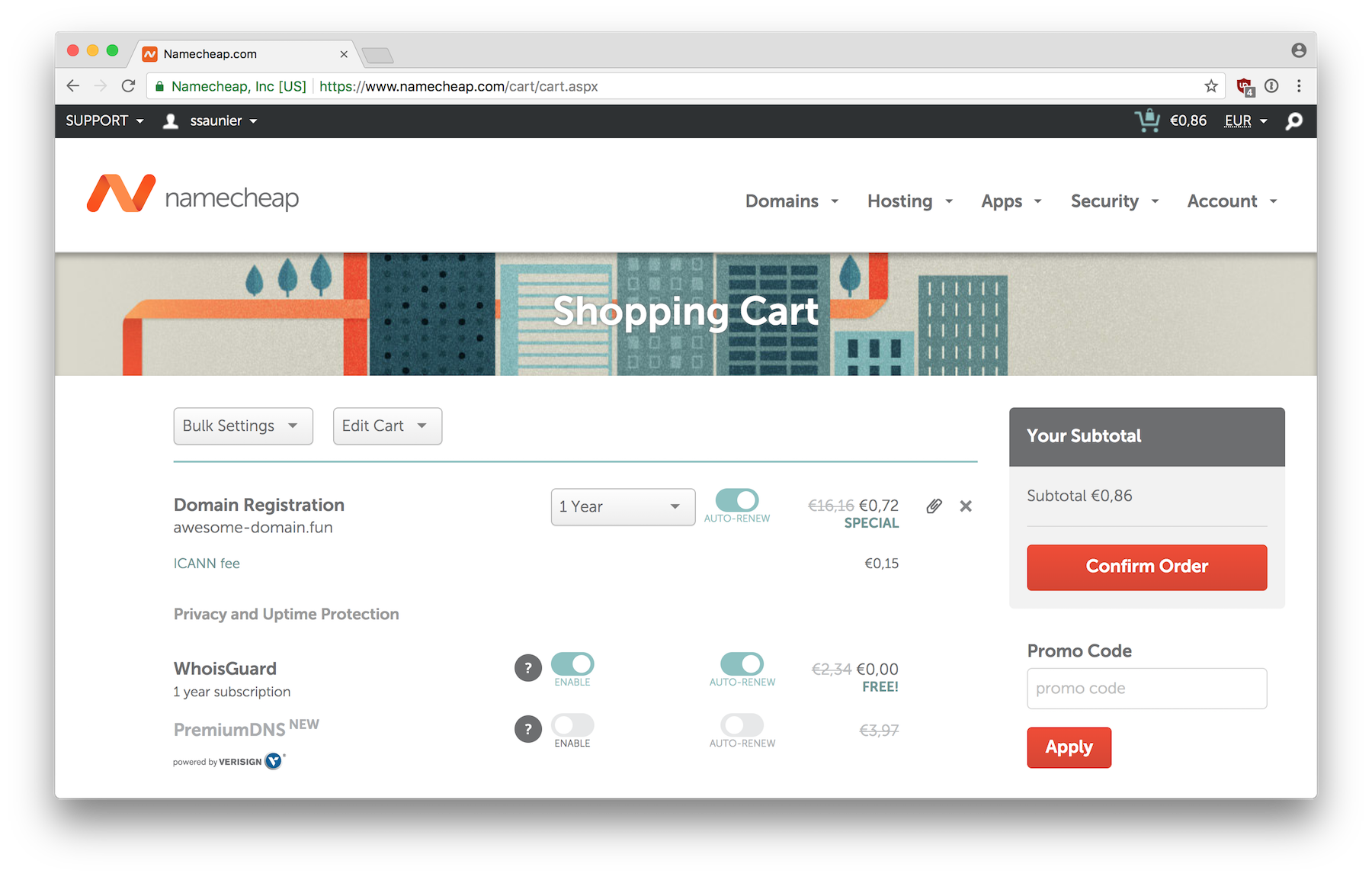
Task: Click the browser back arrow
Action: 73,86
